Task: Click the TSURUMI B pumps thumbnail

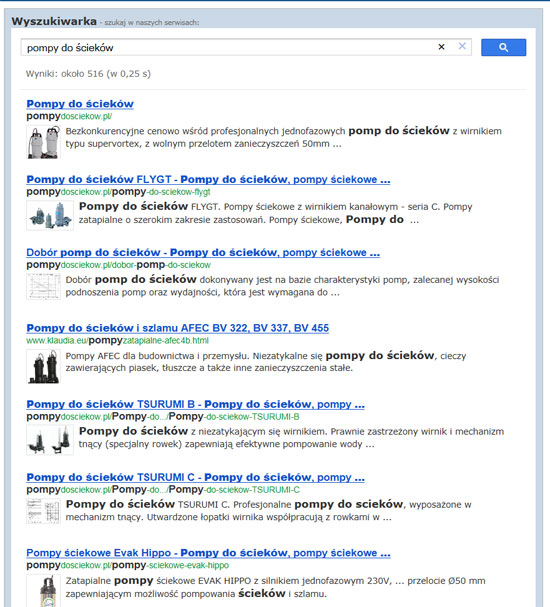Action: pyautogui.click(x=50, y=440)
